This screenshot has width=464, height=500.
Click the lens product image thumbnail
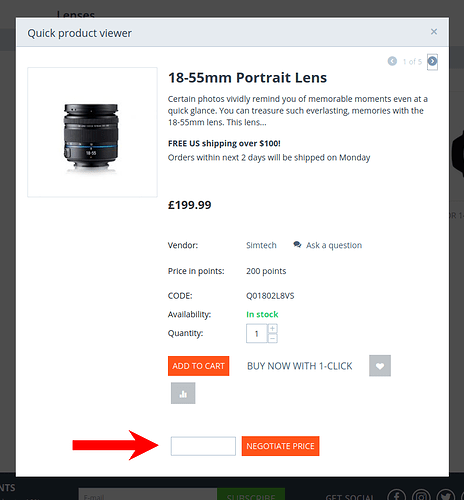(92, 132)
